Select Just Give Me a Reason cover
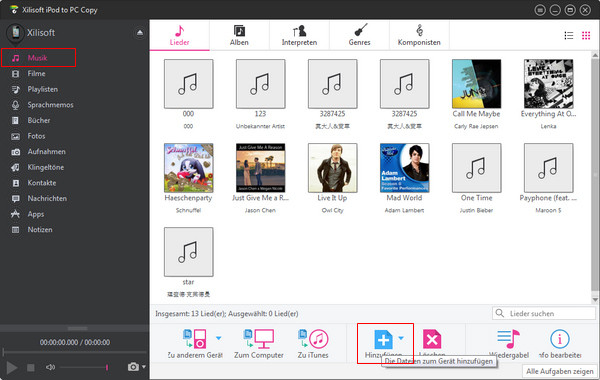The height and width of the screenshot is (380, 600). click(261, 168)
